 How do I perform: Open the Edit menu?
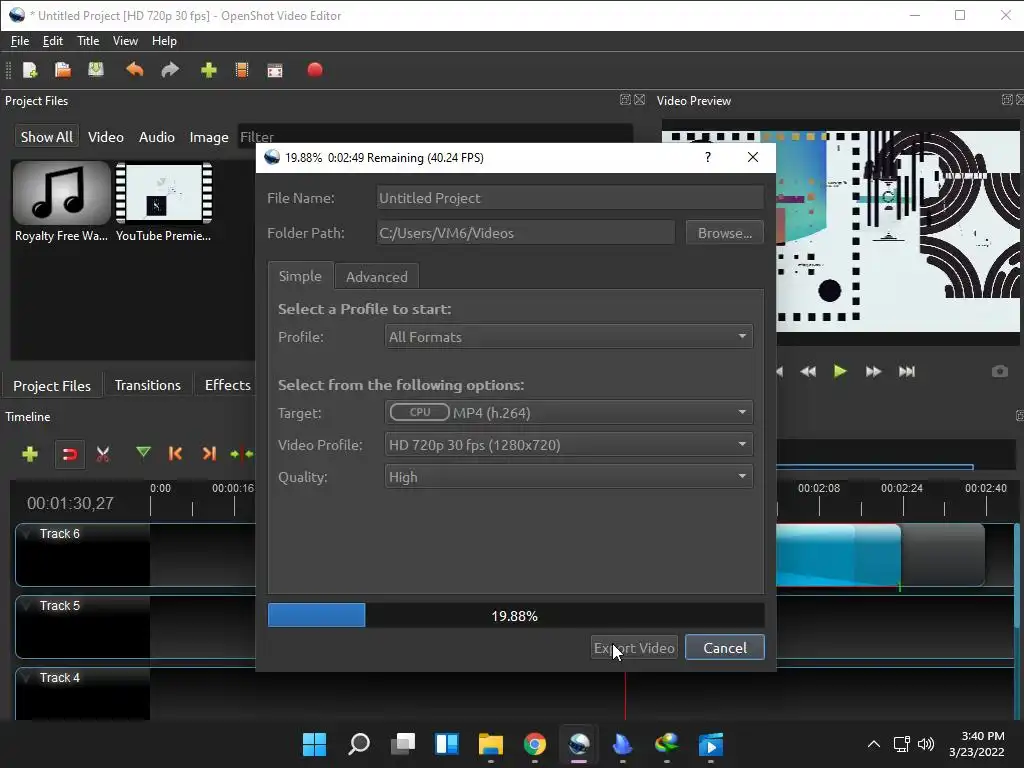tap(53, 40)
